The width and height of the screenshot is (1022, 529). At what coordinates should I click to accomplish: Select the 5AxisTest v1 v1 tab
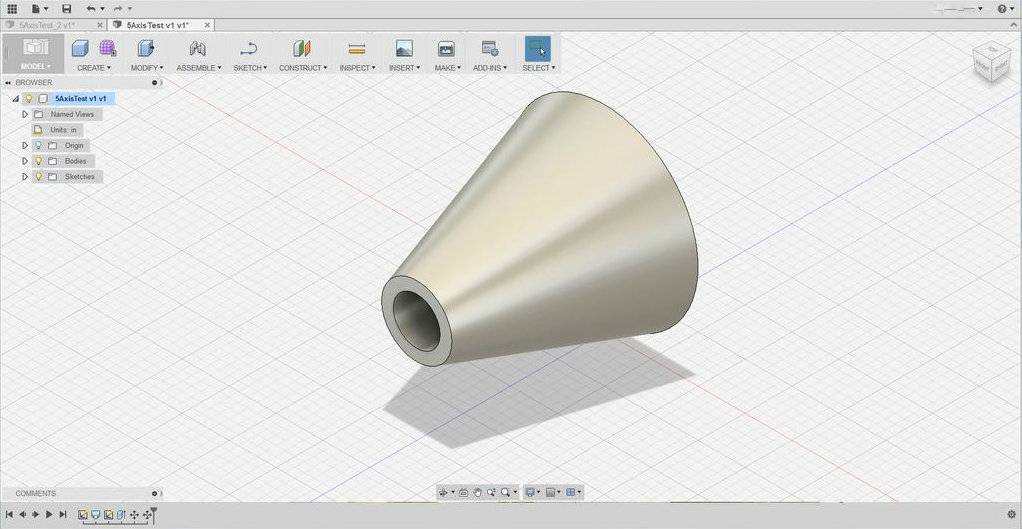157,25
